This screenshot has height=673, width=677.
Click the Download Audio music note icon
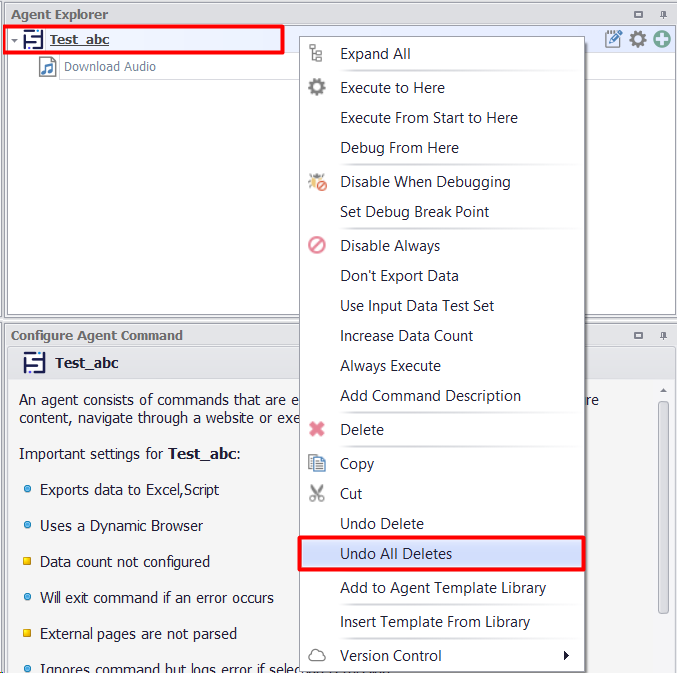pos(48,67)
